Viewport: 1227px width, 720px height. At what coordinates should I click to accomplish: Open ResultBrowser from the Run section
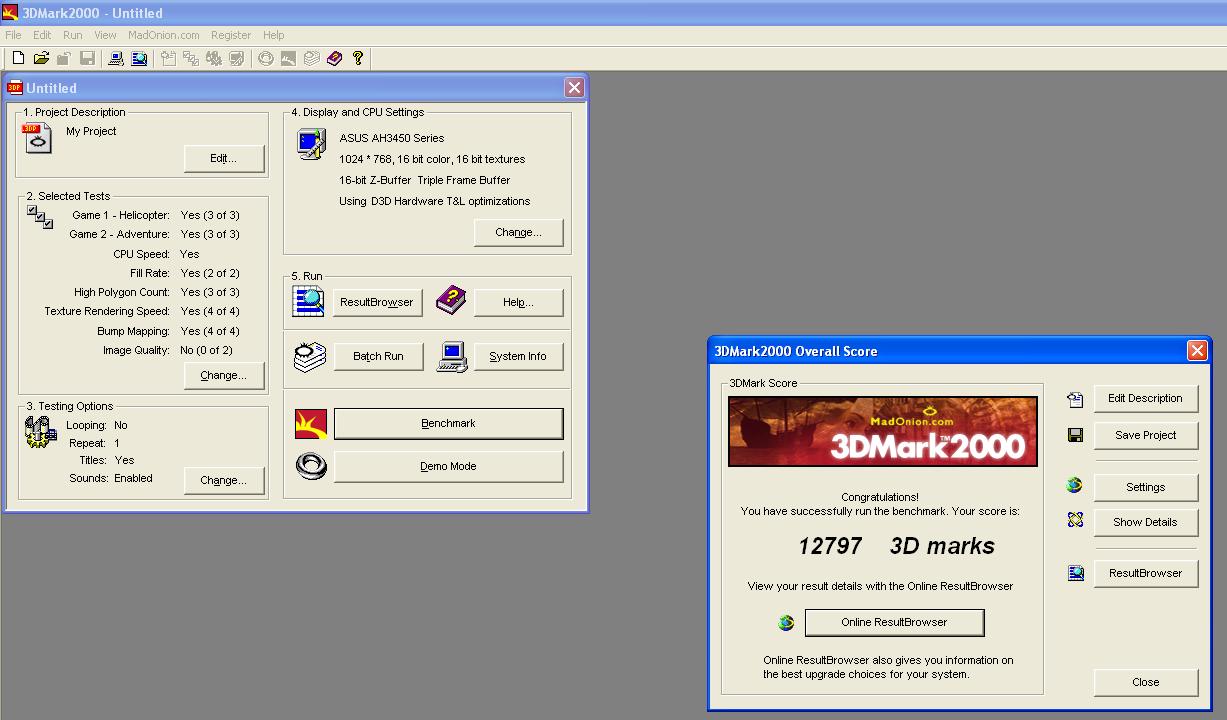pos(378,302)
